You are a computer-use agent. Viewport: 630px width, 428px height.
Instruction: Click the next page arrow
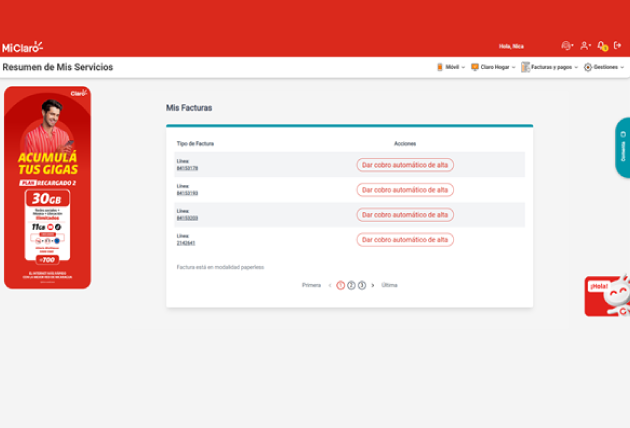point(373,285)
